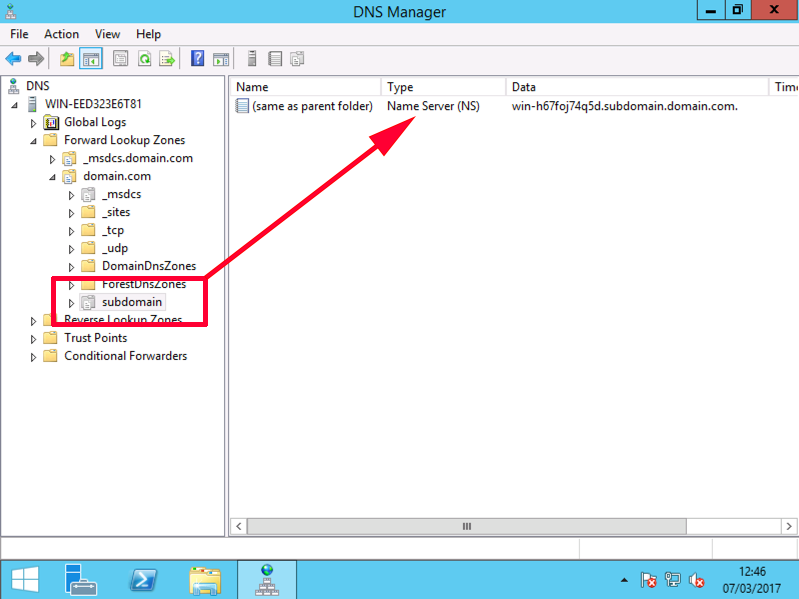Toggle the Show/Hide Action Pane icon

221,59
